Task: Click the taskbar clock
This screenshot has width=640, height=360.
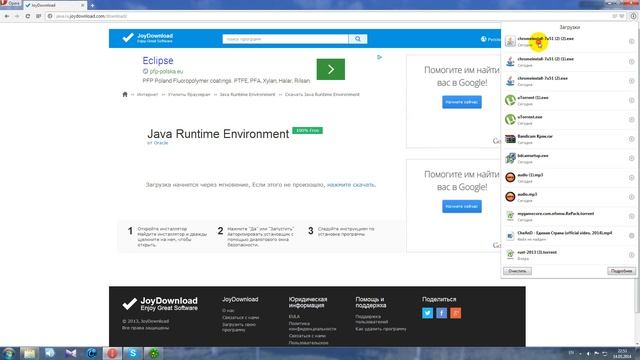Action: click(x=622, y=353)
